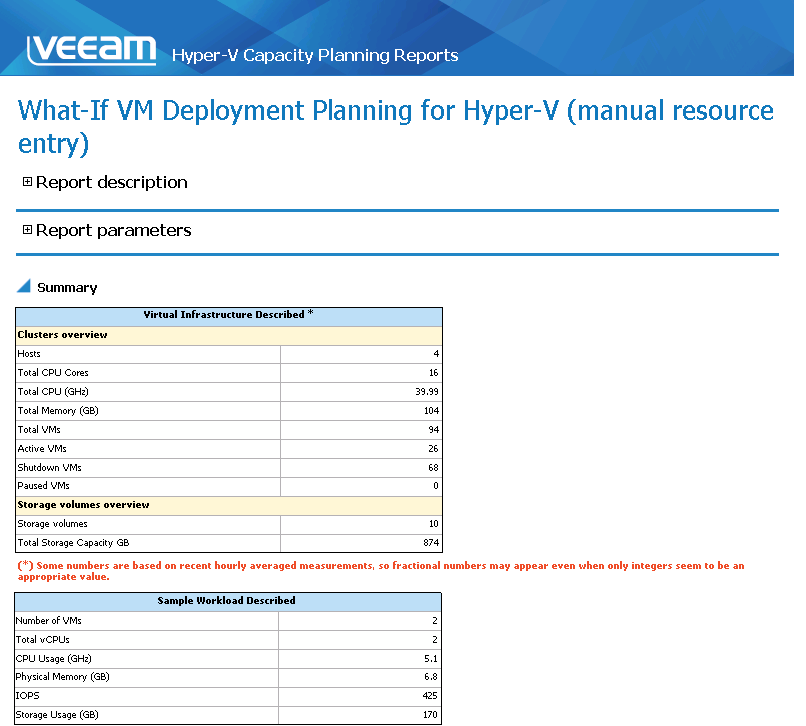Click the storage capacity value 874
Screen dimensions: 806x726
tap(431, 543)
